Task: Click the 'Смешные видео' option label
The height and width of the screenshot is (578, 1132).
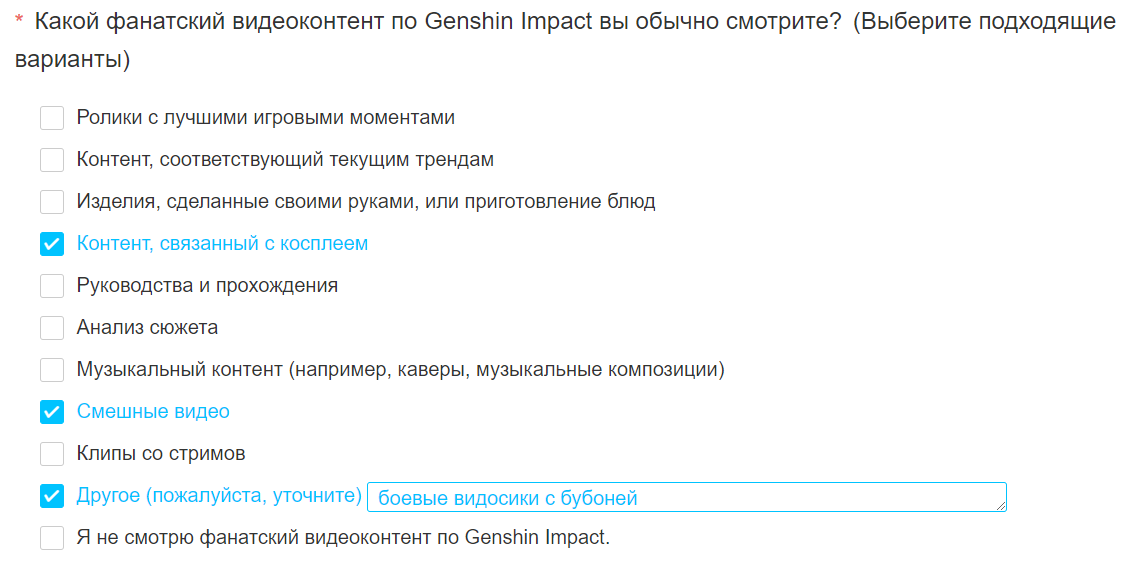Action: [153, 412]
